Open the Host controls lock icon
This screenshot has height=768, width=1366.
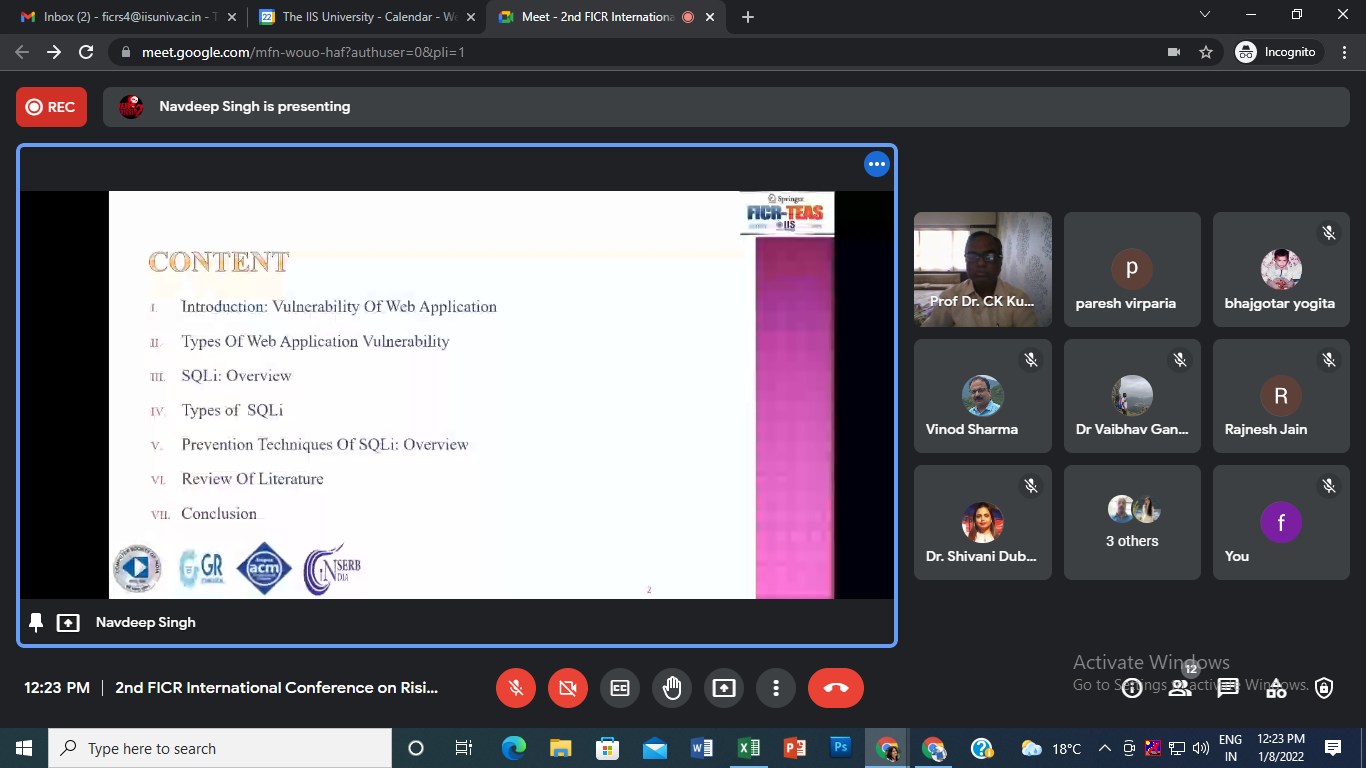(1324, 688)
